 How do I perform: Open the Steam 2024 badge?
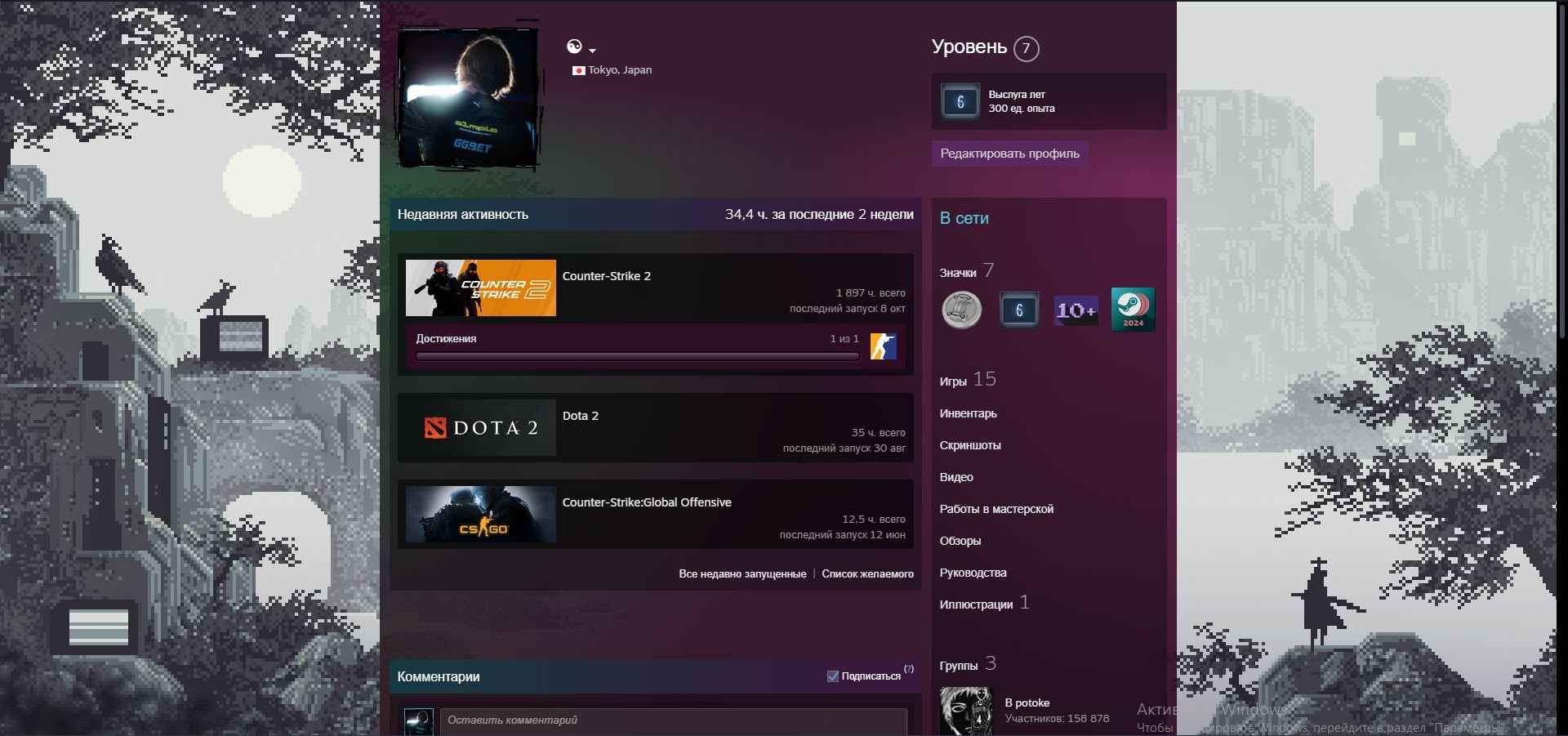[1133, 309]
